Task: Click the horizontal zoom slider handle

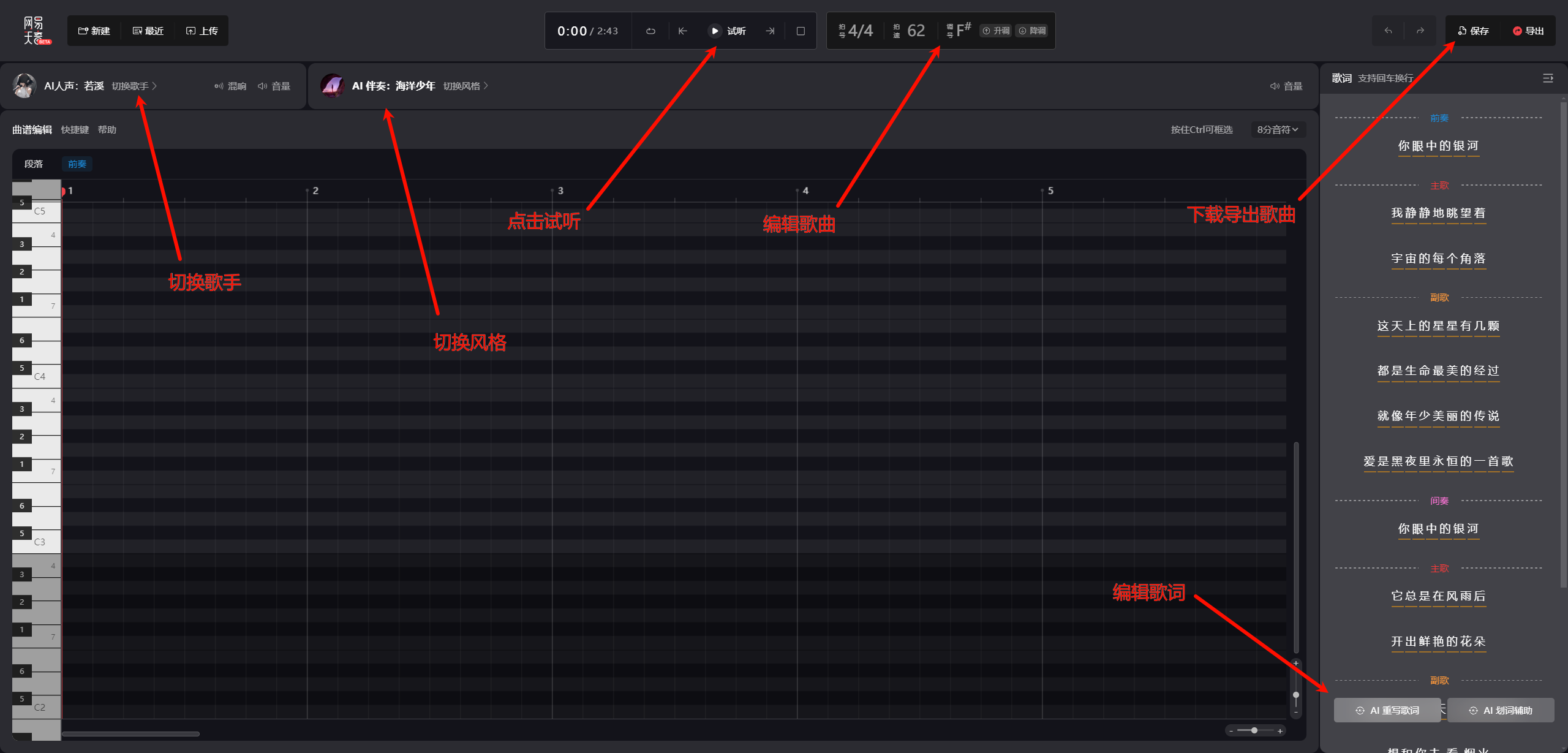Action: [1254, 730]
